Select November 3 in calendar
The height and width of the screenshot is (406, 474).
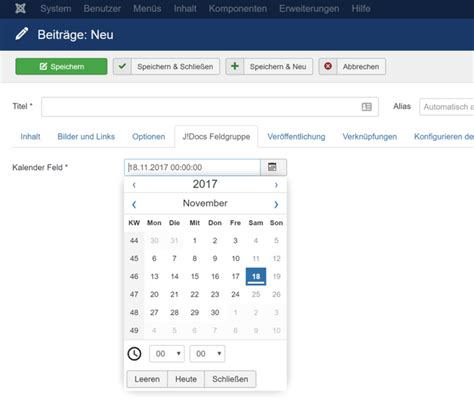point(235,240)
